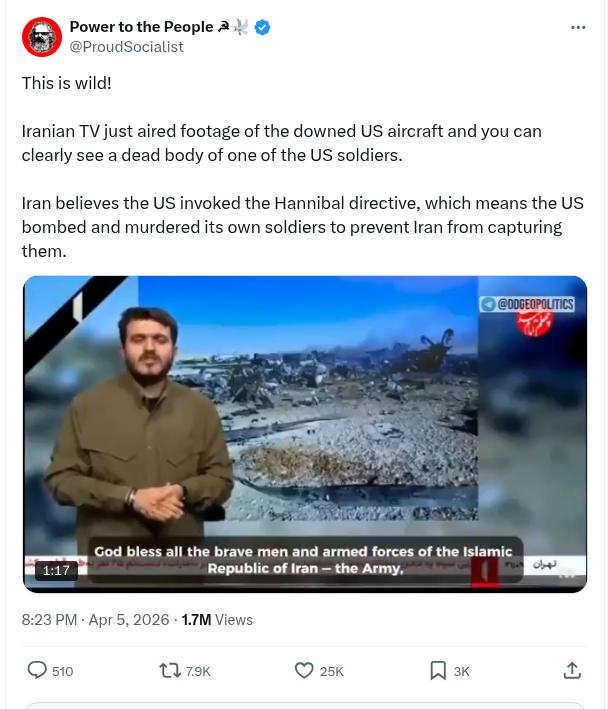The image size is (608, 709).
Task: Play the Iranian TV video
Action: 305,434
